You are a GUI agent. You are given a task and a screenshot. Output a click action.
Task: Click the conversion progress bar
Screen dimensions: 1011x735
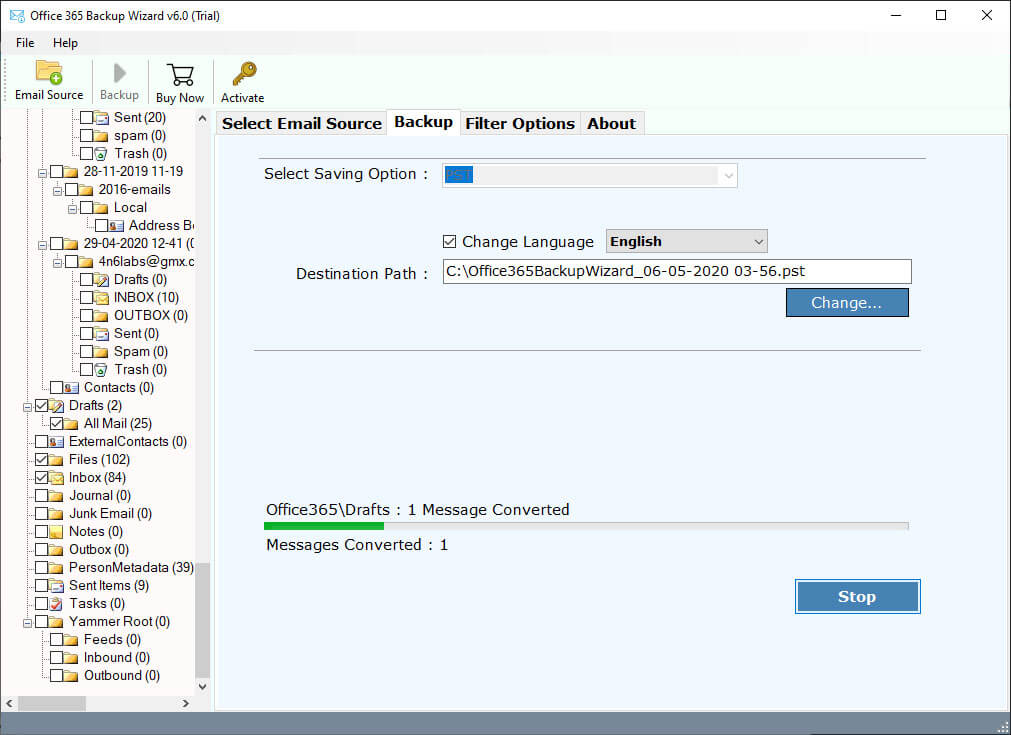586,526
